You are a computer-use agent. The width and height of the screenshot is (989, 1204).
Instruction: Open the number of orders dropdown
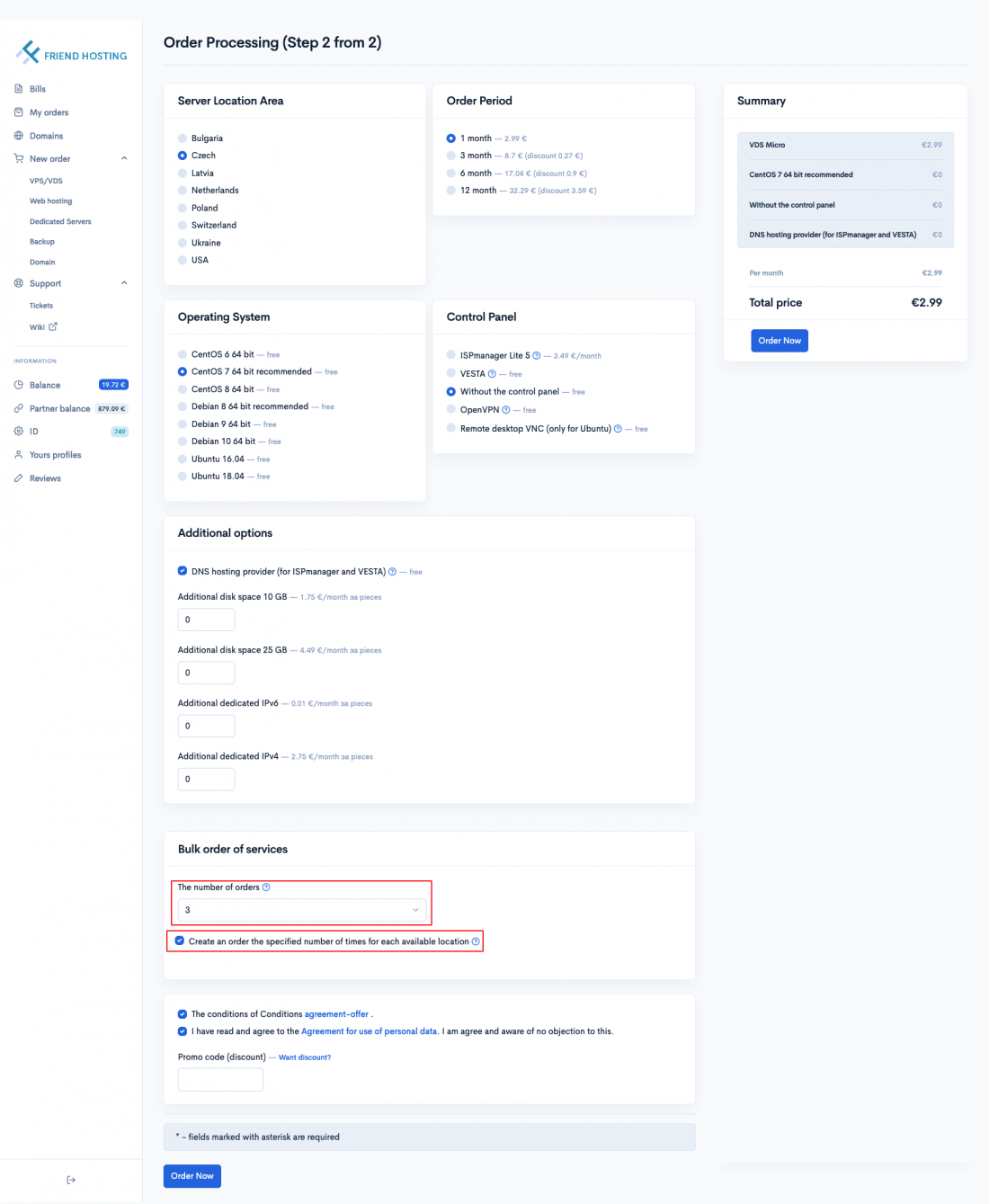(302, 910)
